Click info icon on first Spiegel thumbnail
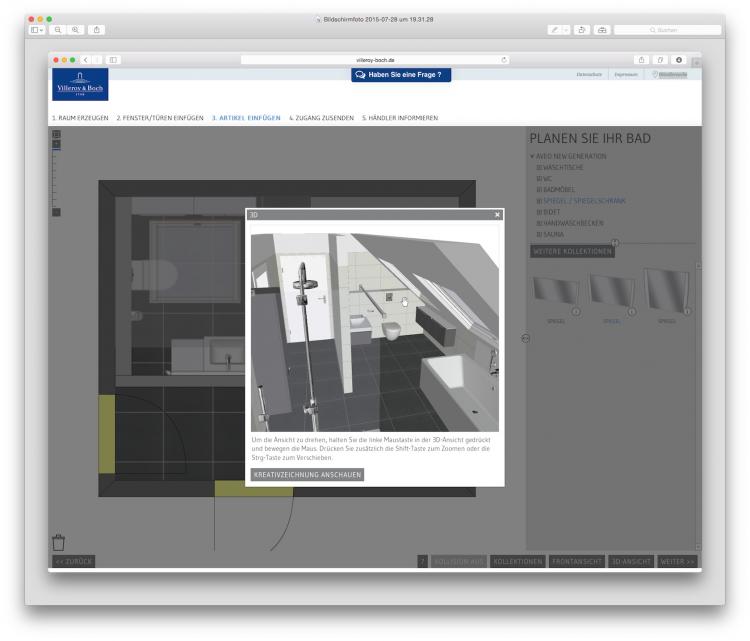The width and height of the screenshot is (750, 641). [576, 311]
